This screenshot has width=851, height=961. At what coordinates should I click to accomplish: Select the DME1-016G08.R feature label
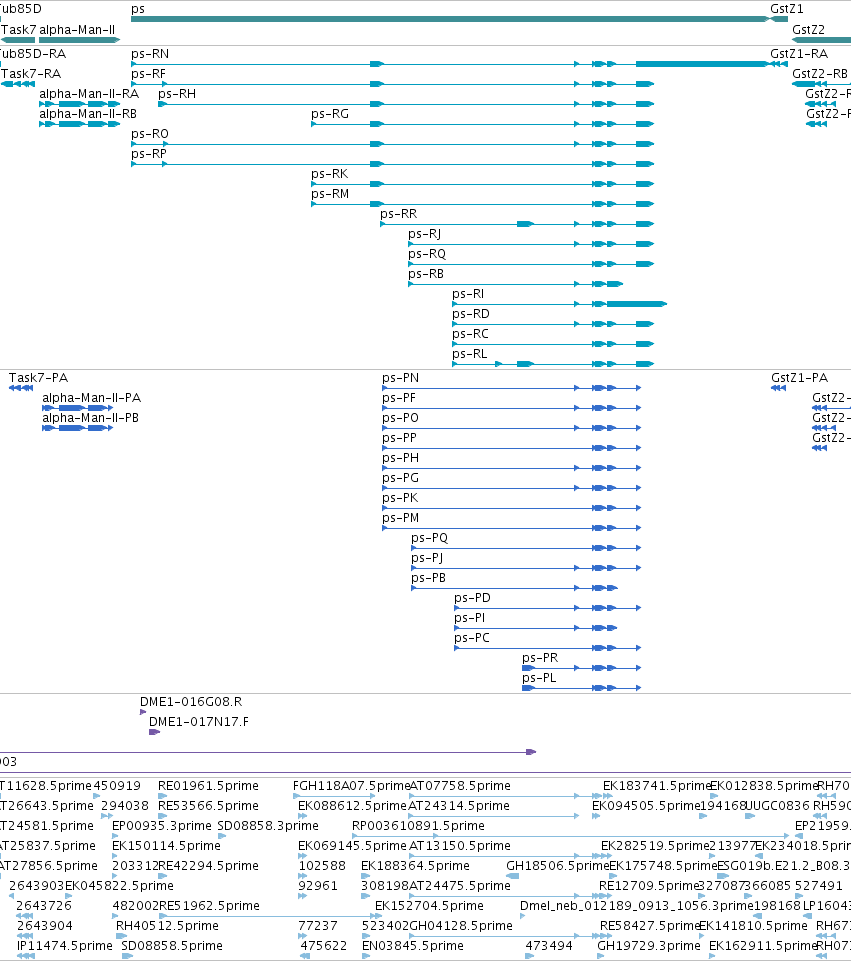point(191,702)
